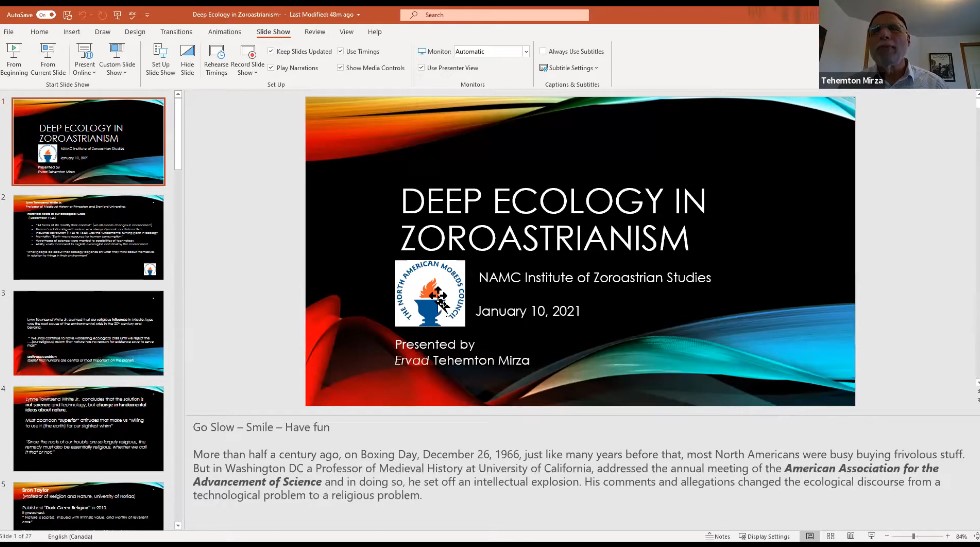Open the Review tab

[x=314, y=31]
